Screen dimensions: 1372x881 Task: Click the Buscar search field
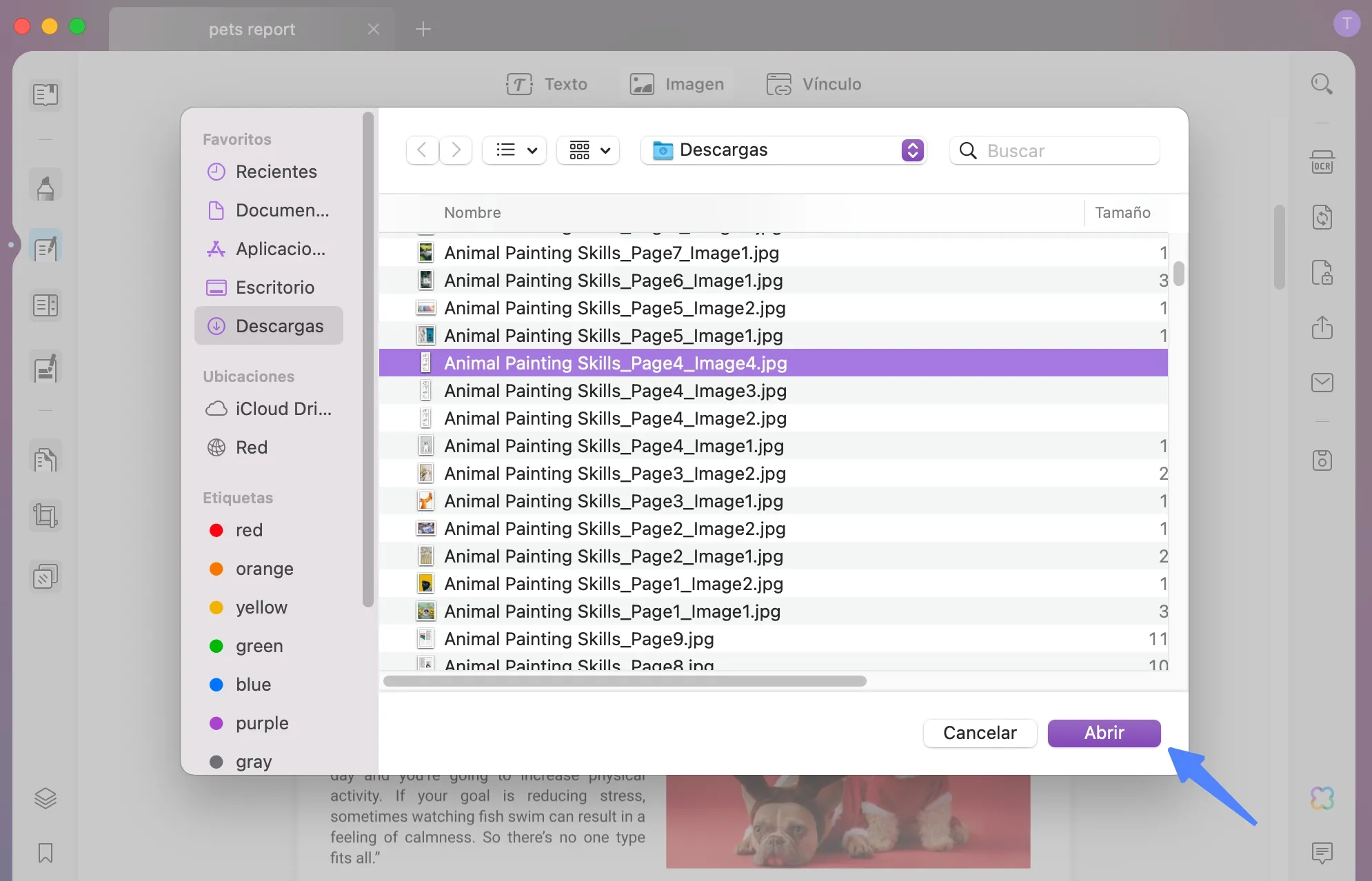[1055, 150]
